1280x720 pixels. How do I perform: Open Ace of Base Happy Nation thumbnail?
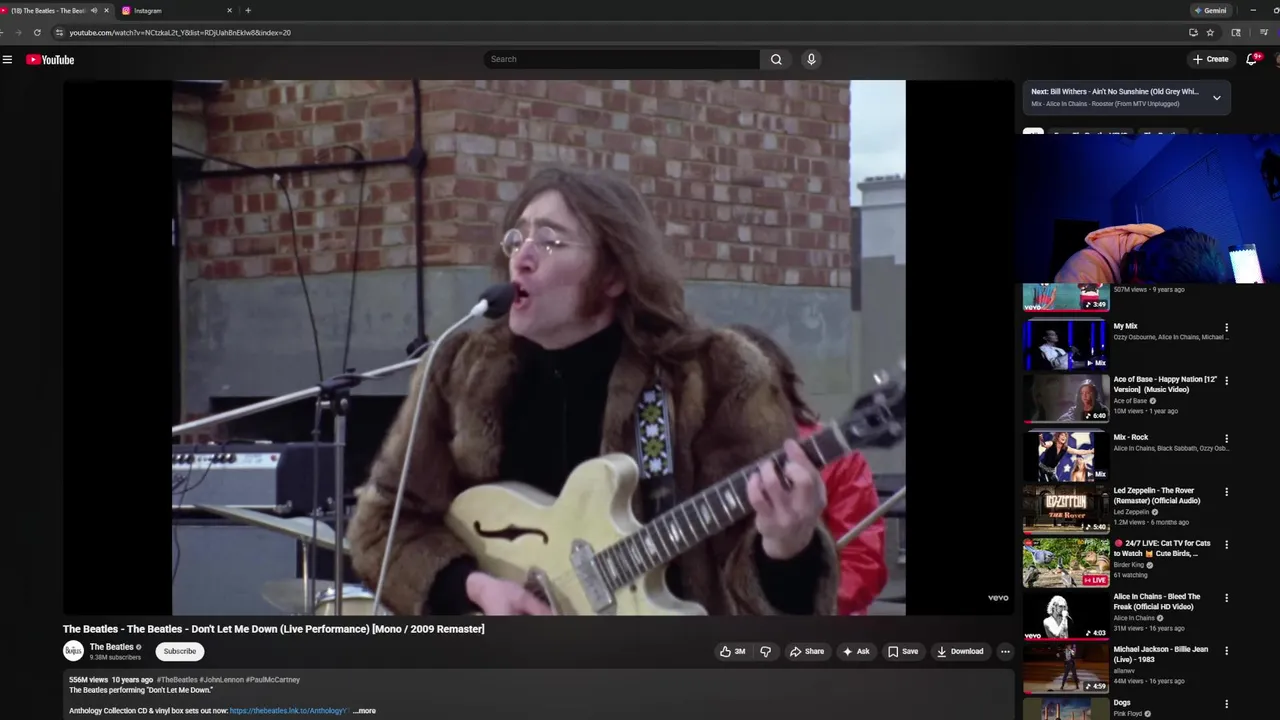[x=1066, y=398]
